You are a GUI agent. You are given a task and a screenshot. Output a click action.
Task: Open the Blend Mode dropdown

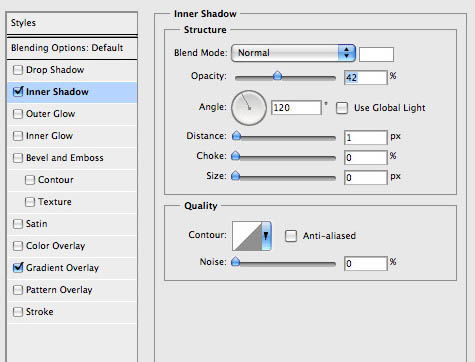(293, 53)
